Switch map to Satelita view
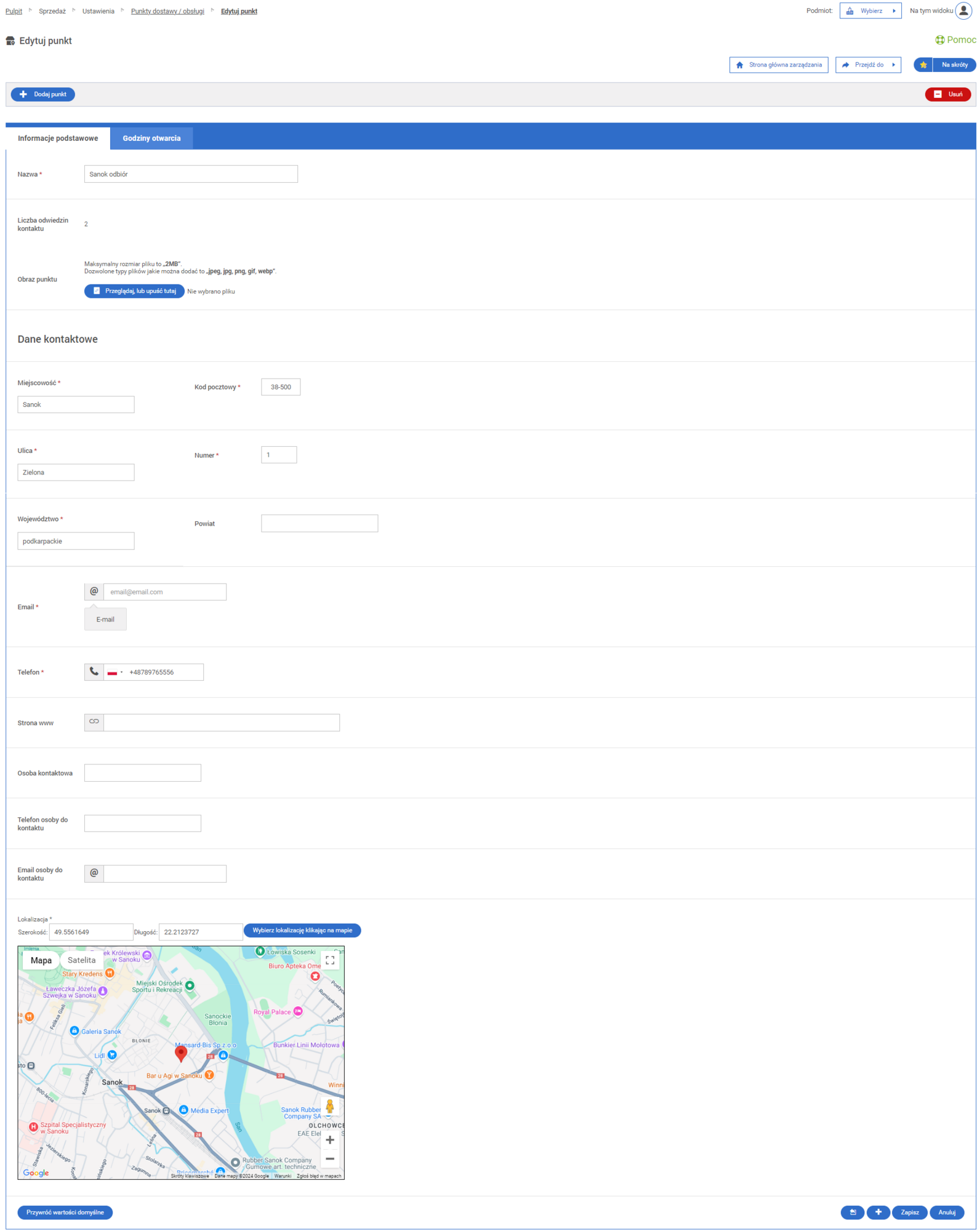Viewport: 980px width, 1231px height. 82,960
